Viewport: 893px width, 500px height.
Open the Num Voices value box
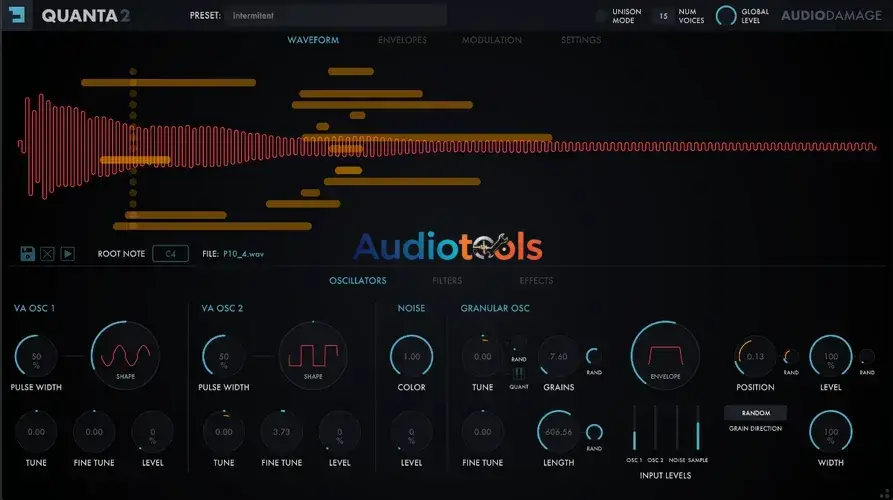click(x=662, y=16)
